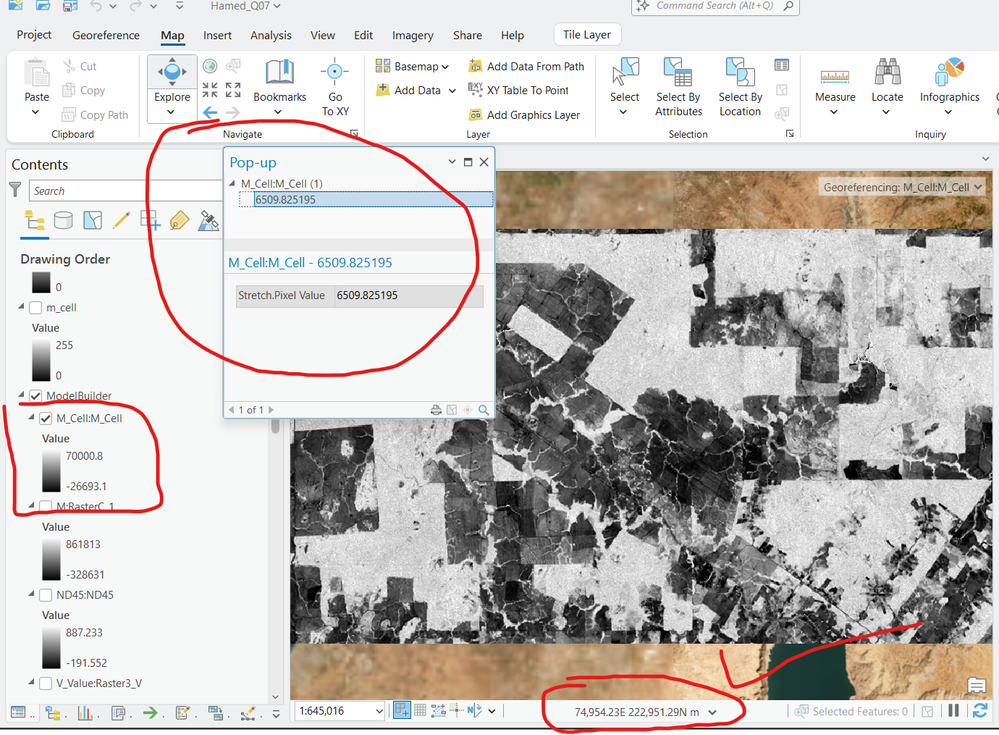Open the Basemap dropdown
999x735 pixels.
[x=412, y=66]
